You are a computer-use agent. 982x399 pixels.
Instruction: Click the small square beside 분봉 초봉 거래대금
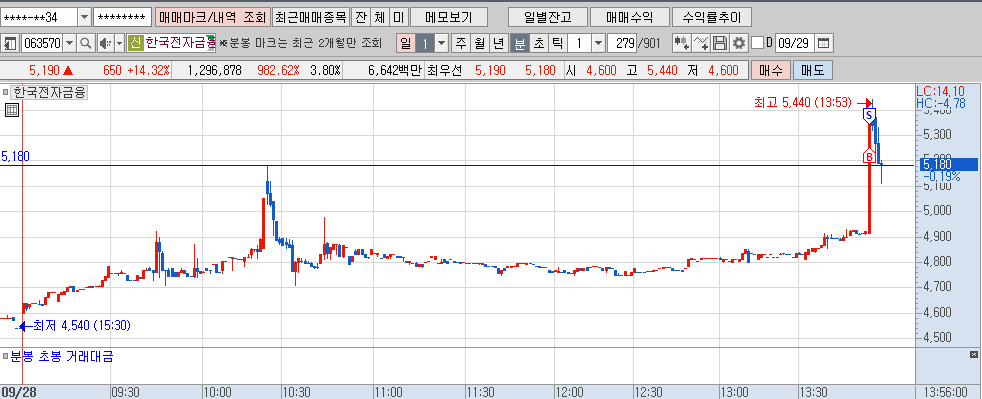pyautogui.click(x=6, y=356)
